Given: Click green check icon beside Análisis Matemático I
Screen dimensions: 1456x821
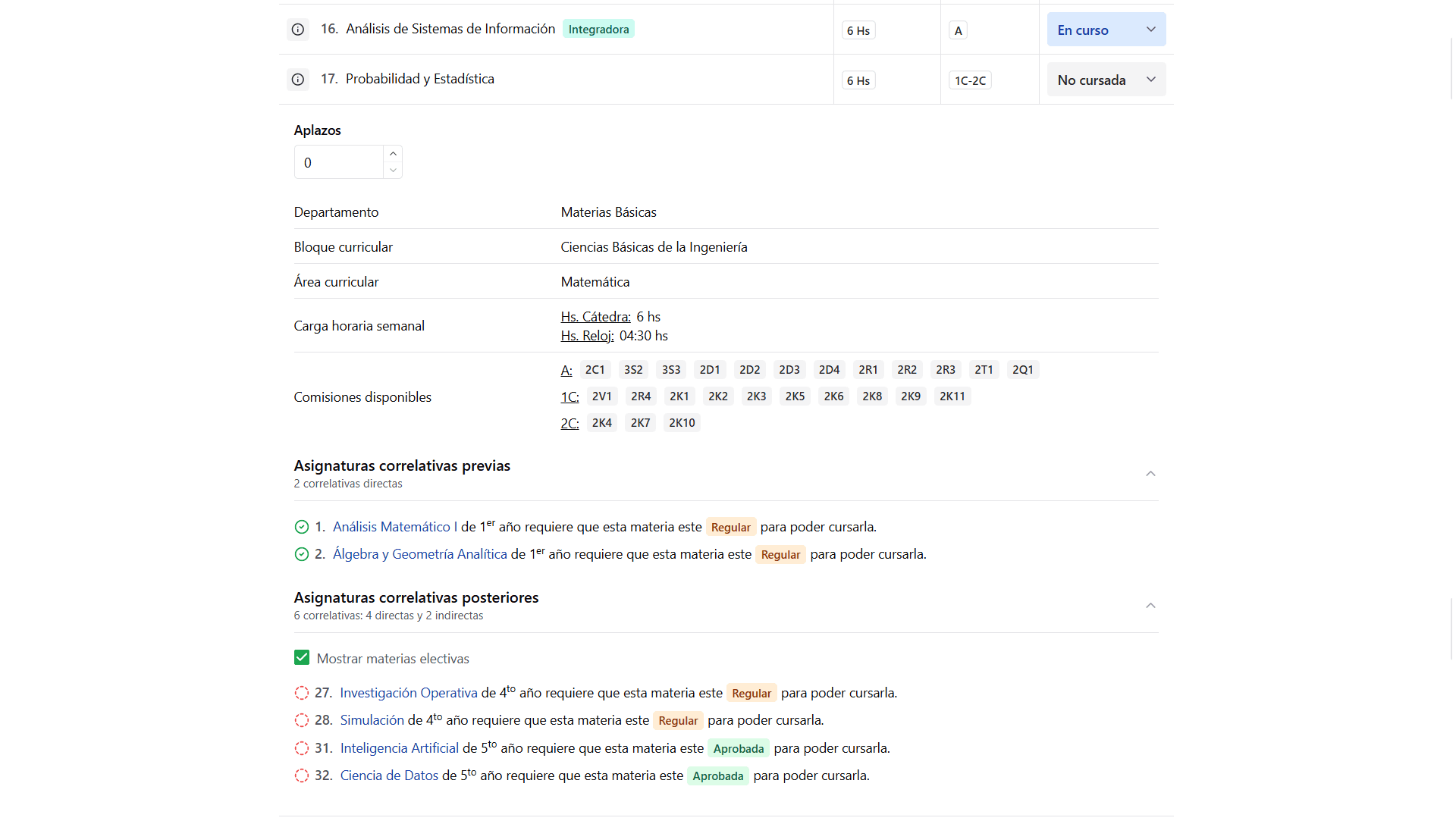Looking at the screenshot, I should click(x=302, y=527).
